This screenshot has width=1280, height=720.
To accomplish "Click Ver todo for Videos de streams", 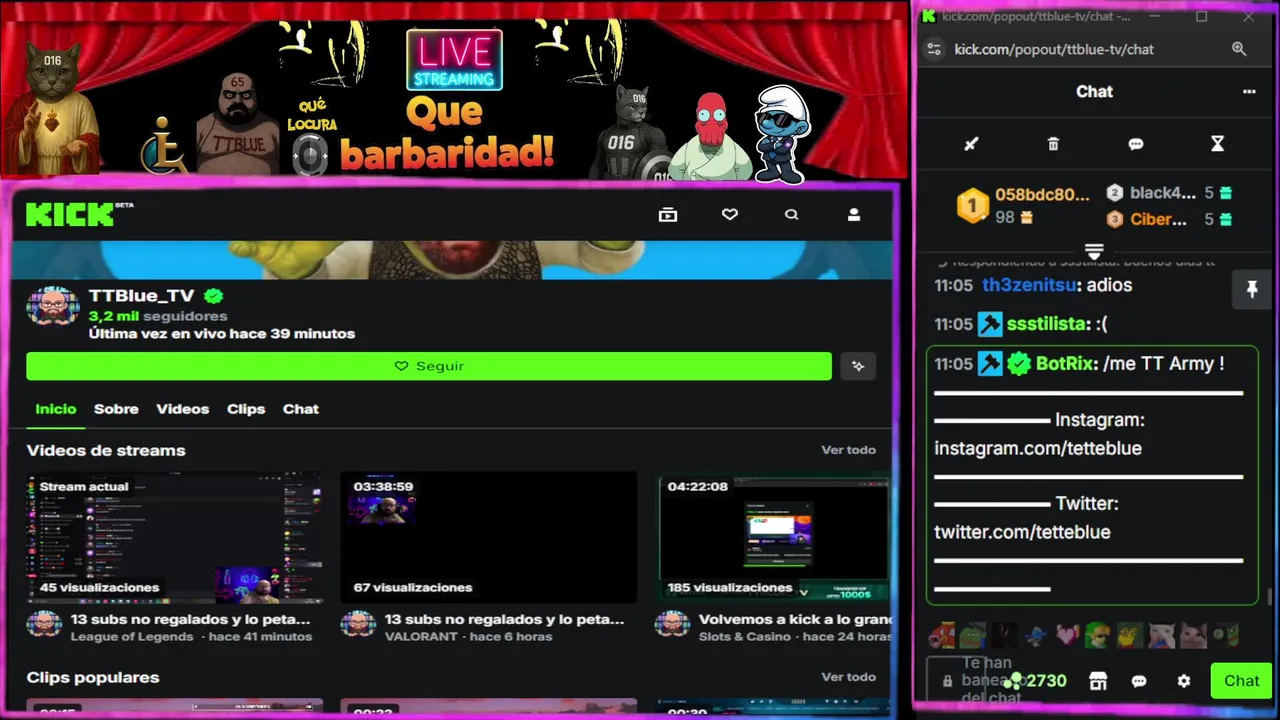I will click(x=849, y=450).
